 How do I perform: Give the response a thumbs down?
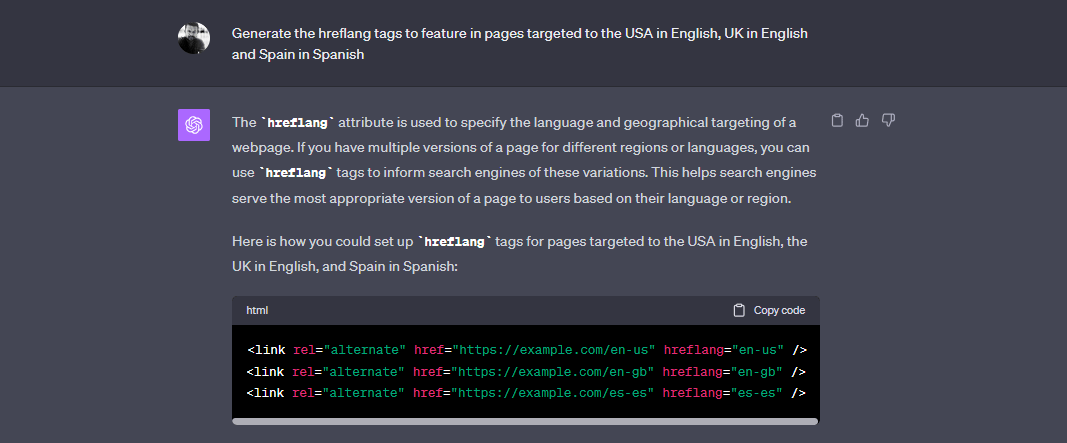(x=888, y=120)
